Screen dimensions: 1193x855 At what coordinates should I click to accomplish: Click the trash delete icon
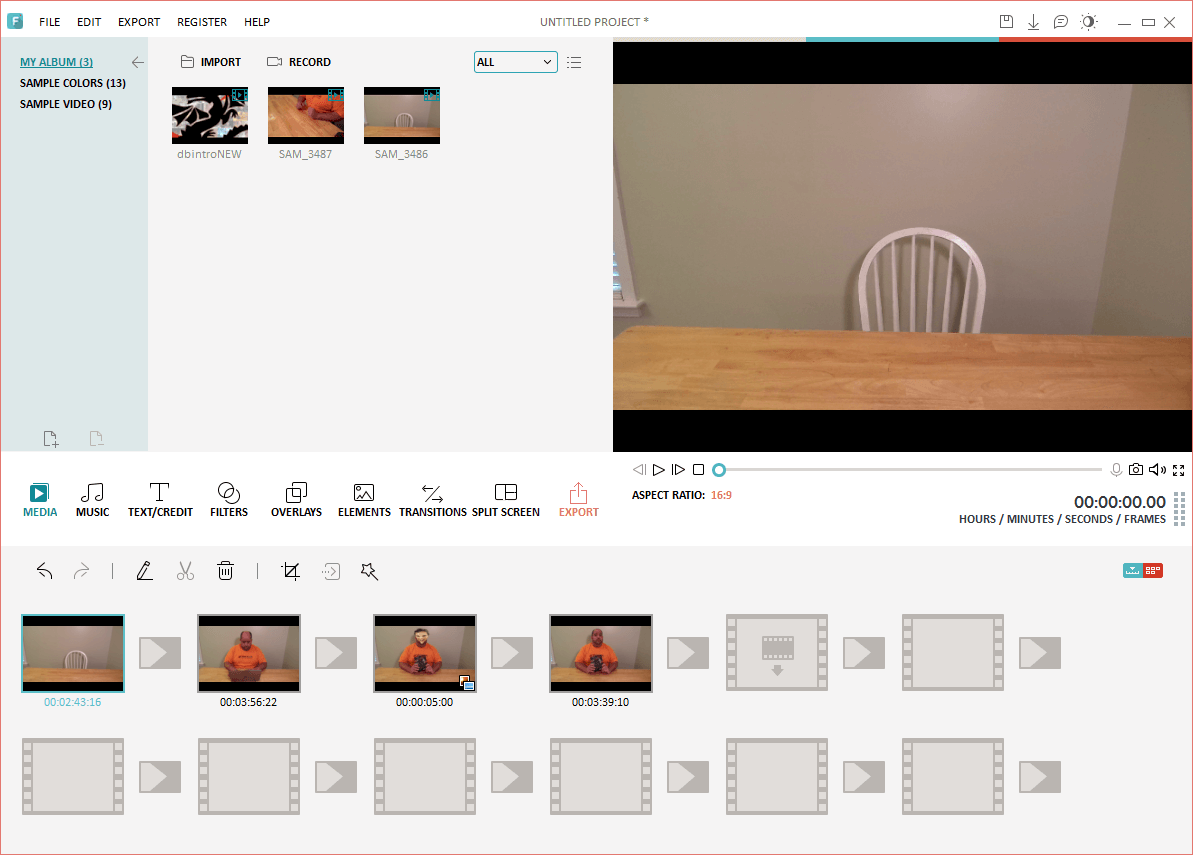[x=226, y=571]
